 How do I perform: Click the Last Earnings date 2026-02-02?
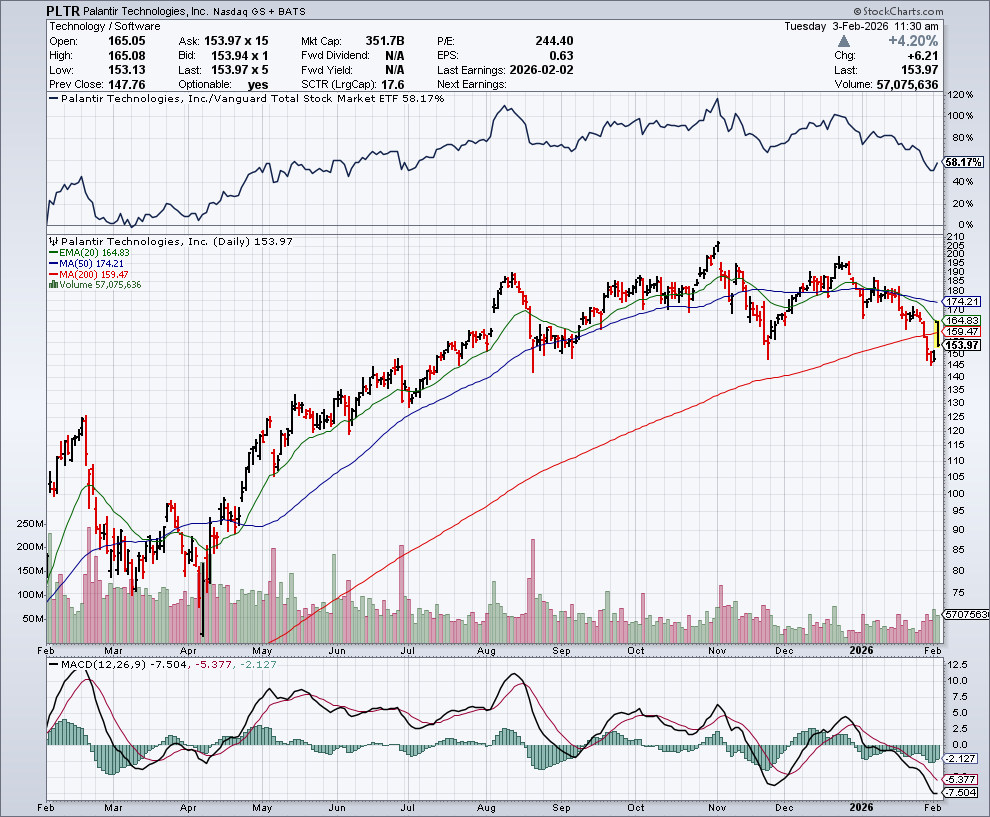point(544,70)
